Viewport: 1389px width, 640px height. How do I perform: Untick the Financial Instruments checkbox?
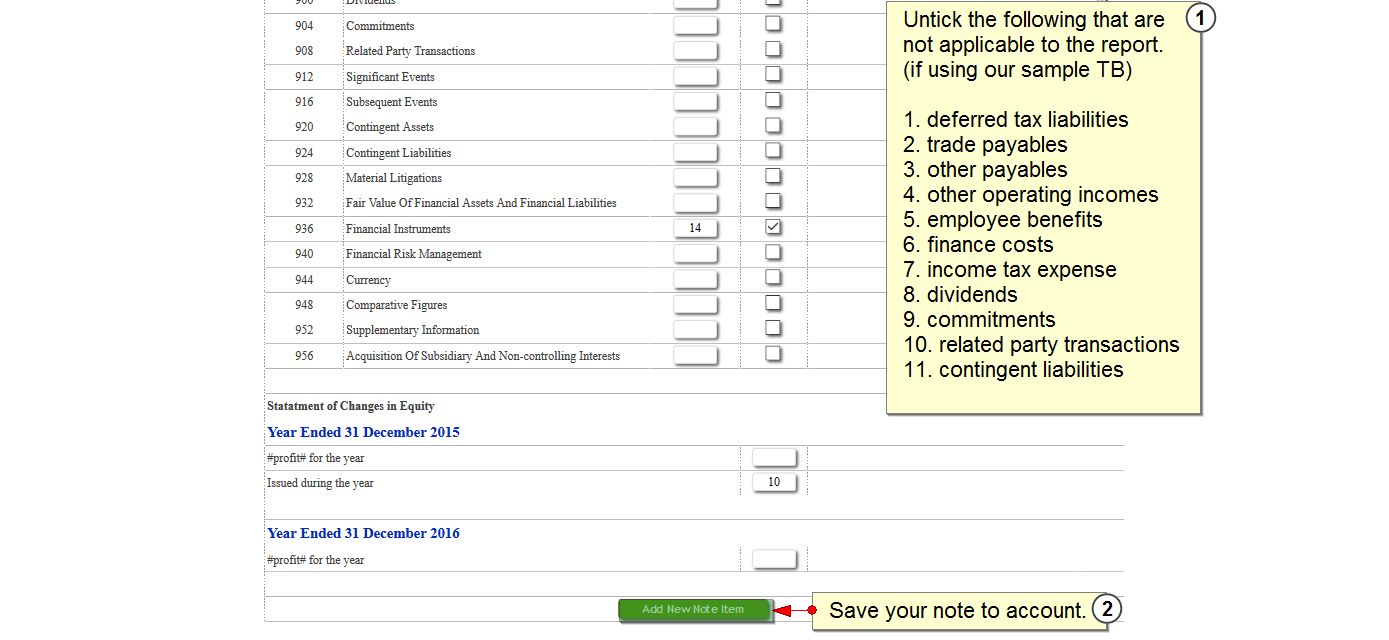point(773,227)
